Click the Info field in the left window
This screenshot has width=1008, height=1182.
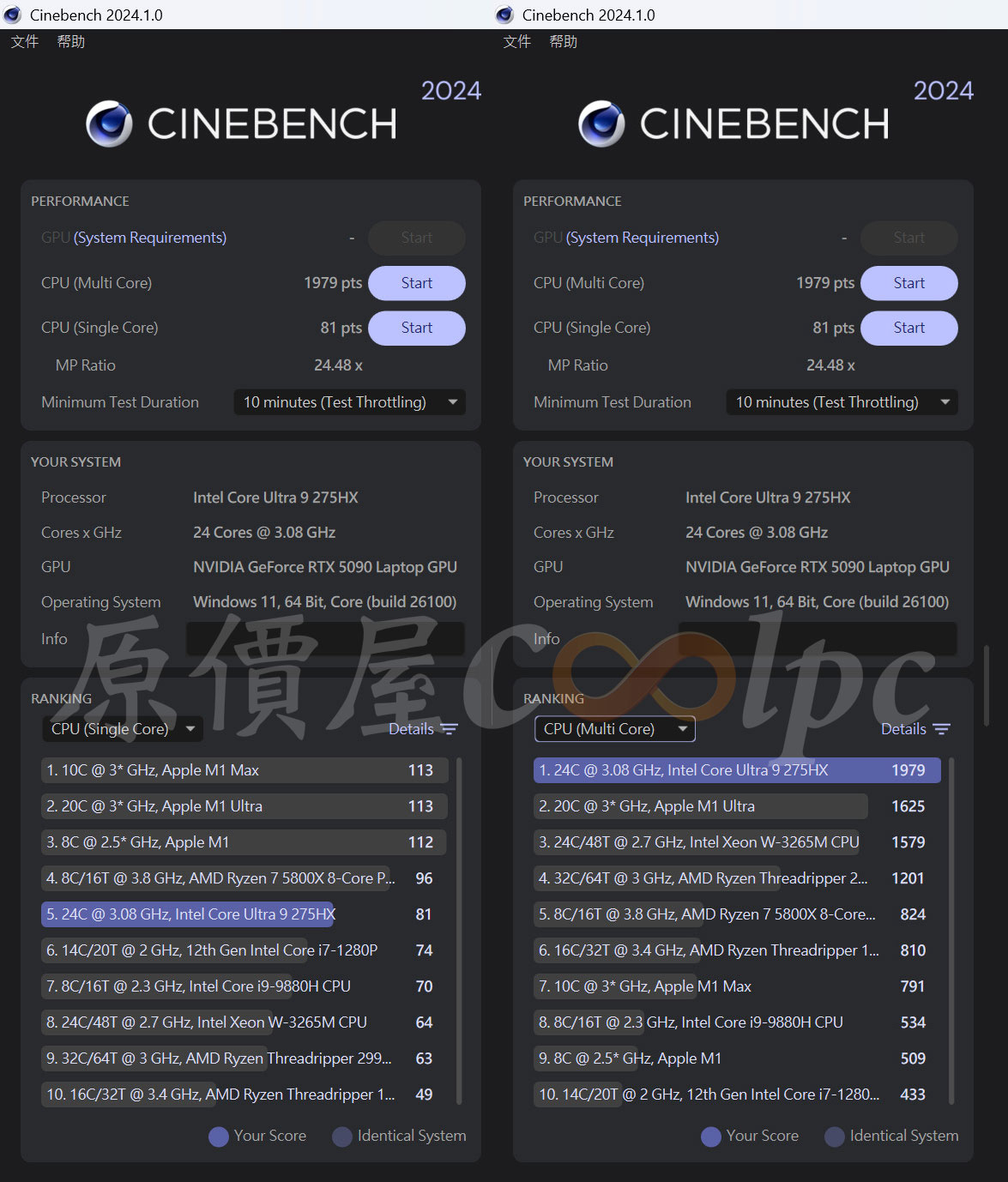tap(325, 639)
